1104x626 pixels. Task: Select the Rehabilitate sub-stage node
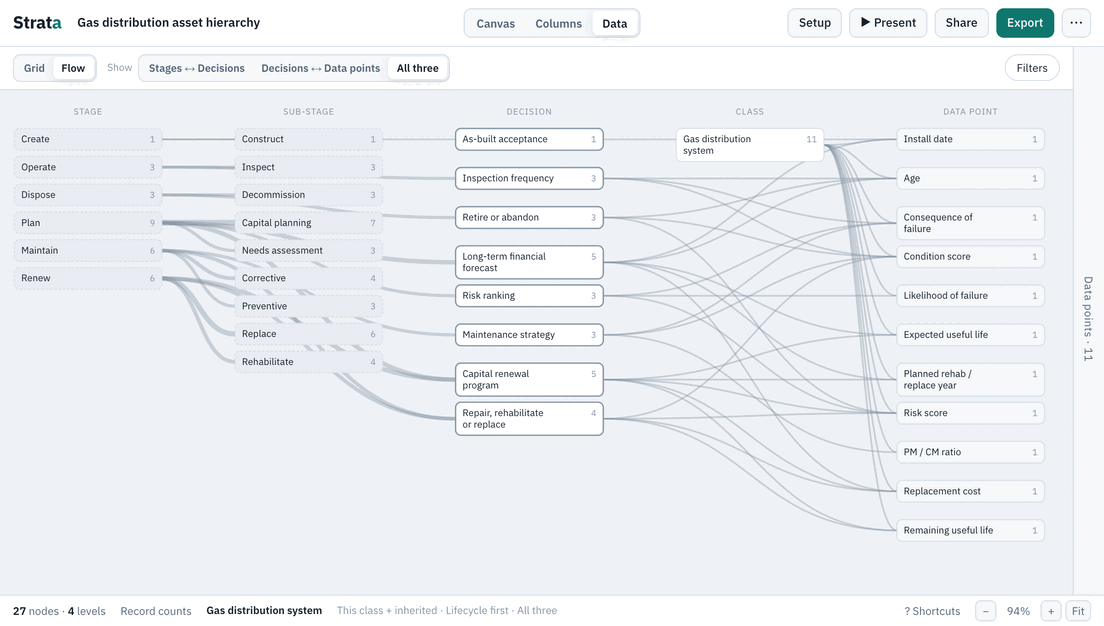pos(308,362)
